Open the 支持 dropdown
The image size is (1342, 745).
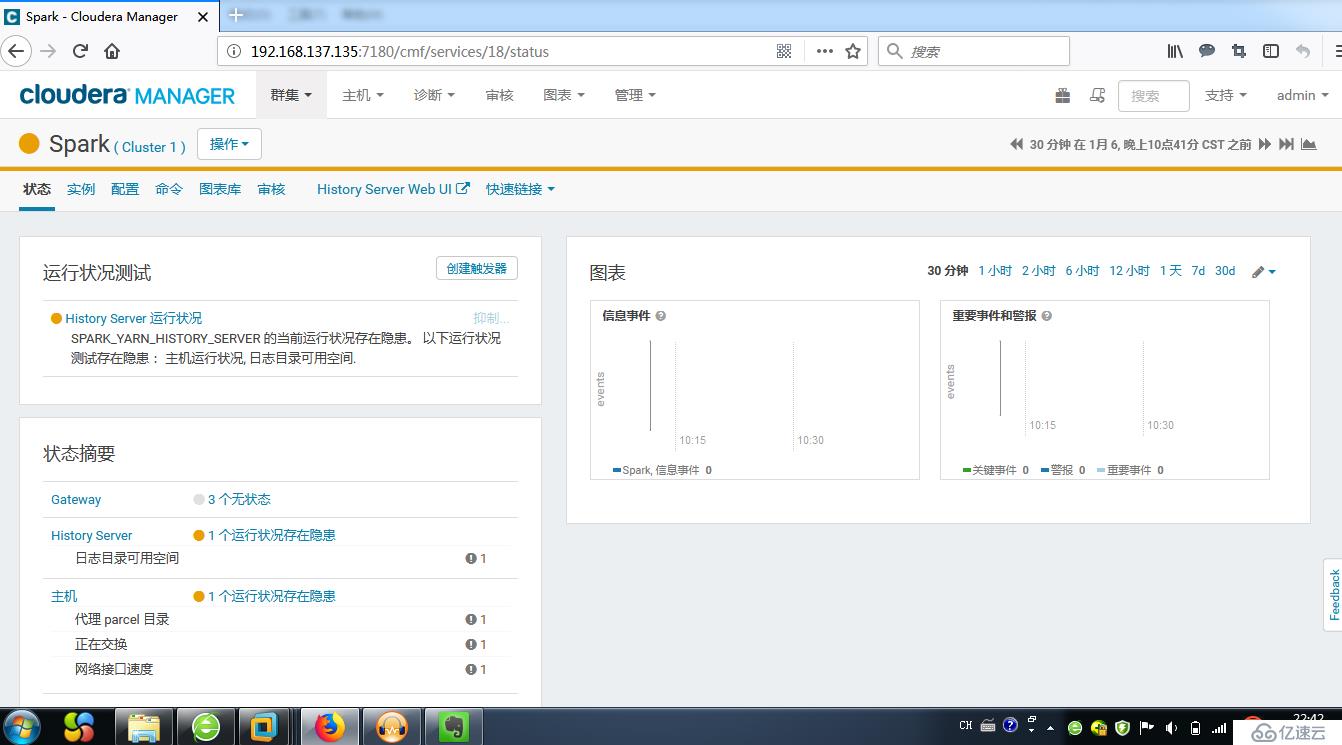(x=1226, y=95)
